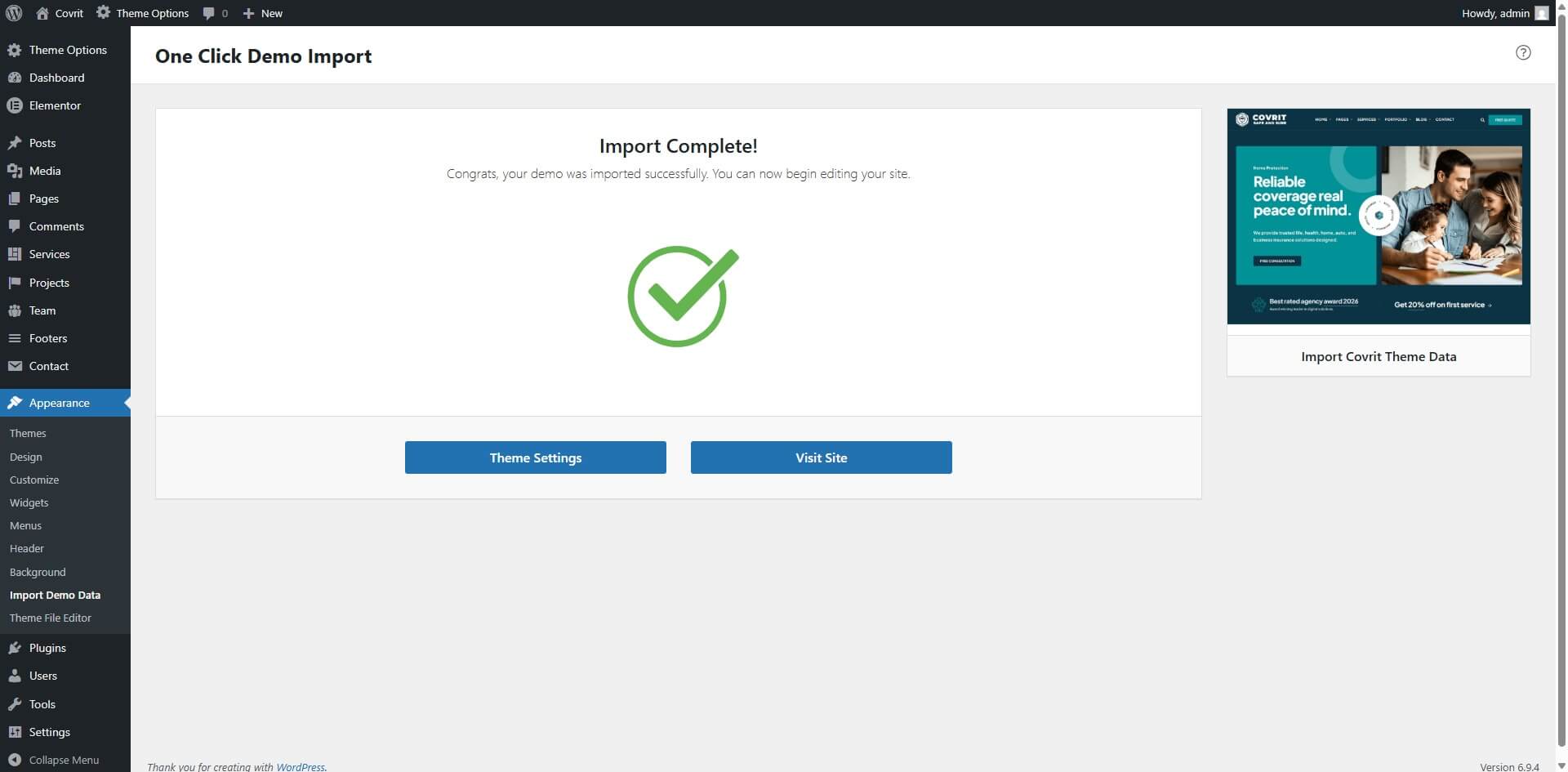The image size is (1568, 772).
Task: Follow the WordPress footer link
Action: pos(300,766)
